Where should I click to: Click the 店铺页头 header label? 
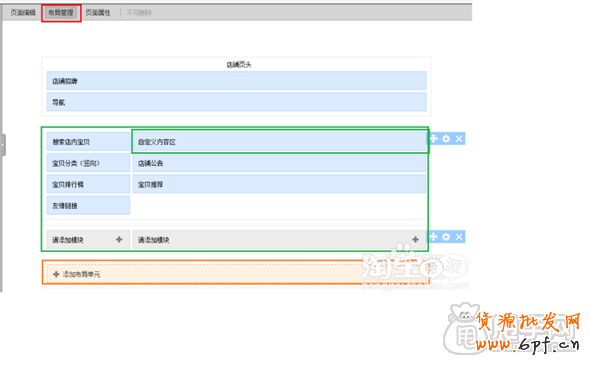tap(239, 65)
